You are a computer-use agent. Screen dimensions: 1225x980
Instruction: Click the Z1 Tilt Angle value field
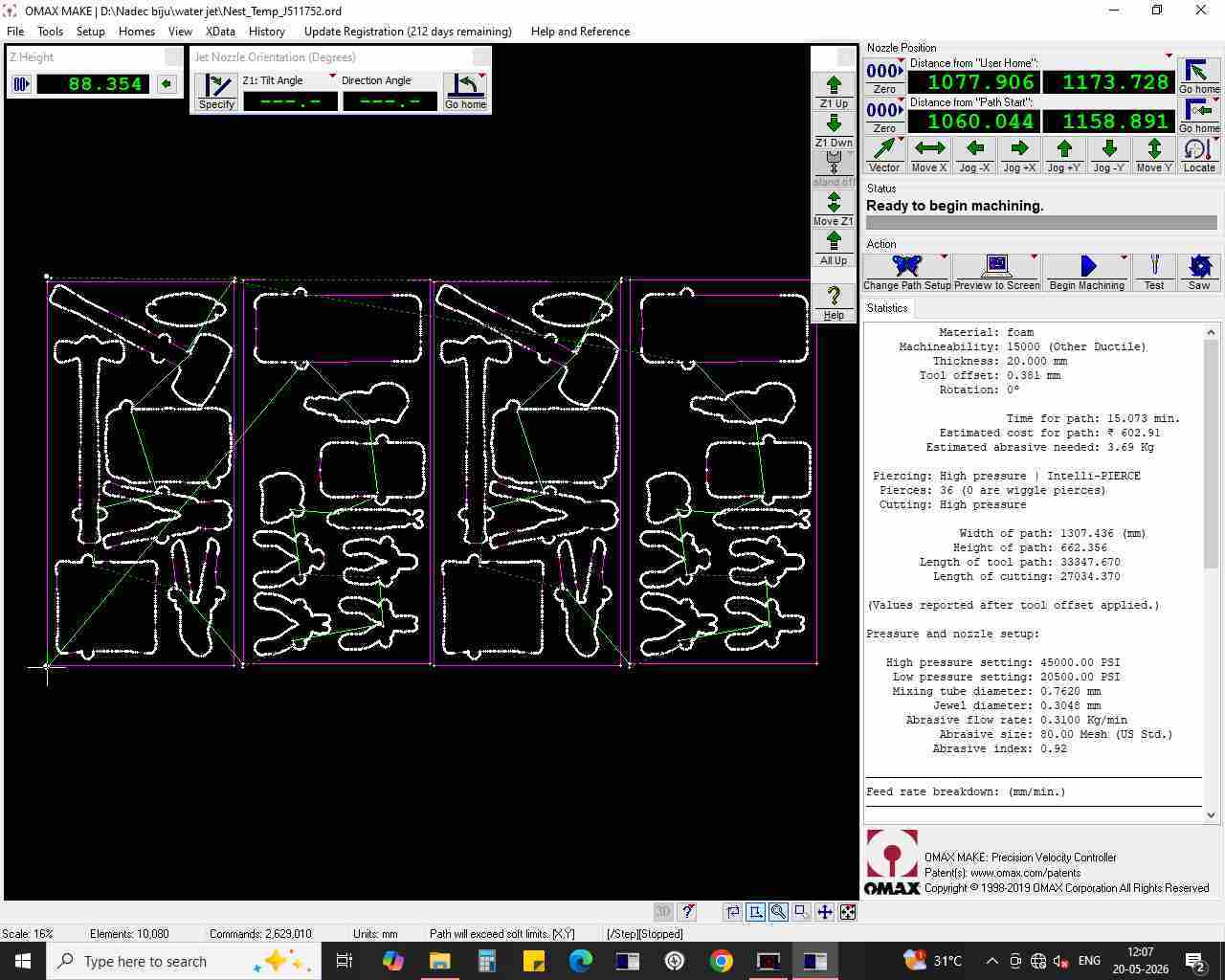[x=291, y=101]
